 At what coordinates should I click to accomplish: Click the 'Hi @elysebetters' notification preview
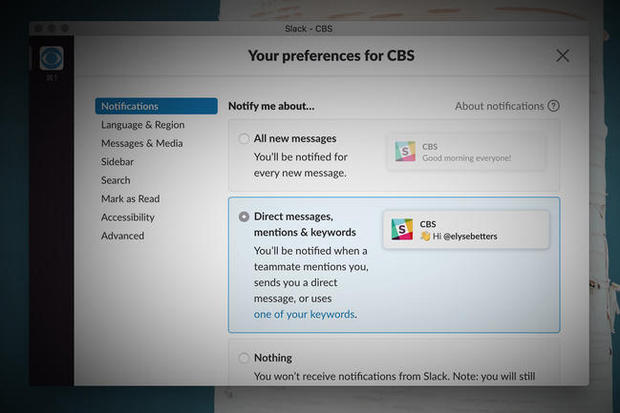pos(467,229)
